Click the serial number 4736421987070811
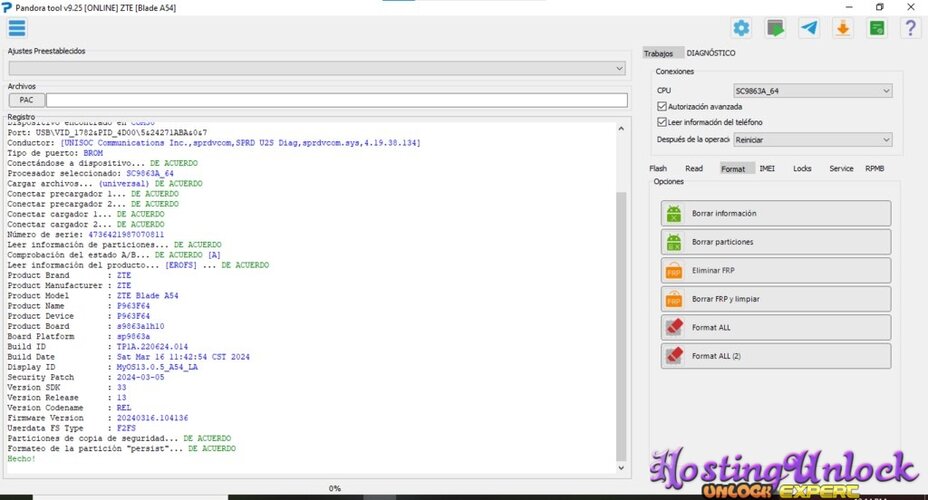Screen dimensions: 928x500 126,235
